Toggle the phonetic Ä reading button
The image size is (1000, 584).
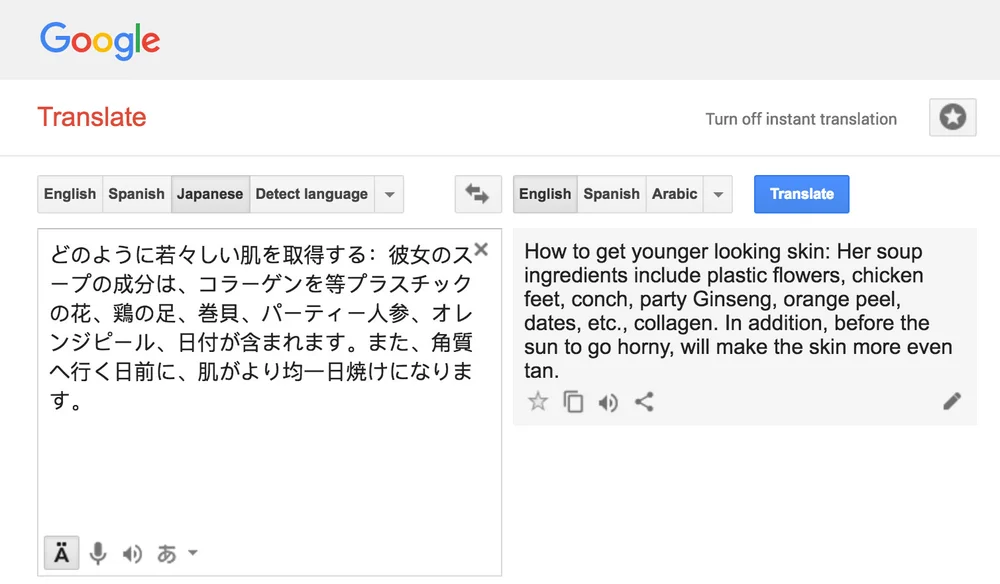(61, 553)
